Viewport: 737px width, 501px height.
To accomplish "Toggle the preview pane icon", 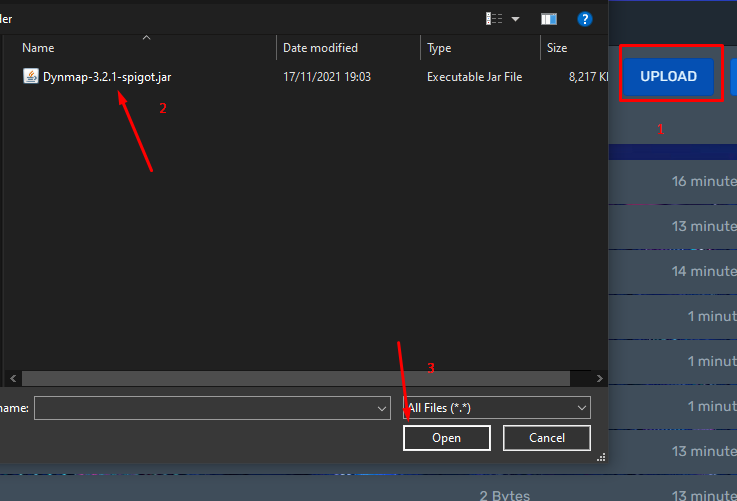I will point(549,19).
